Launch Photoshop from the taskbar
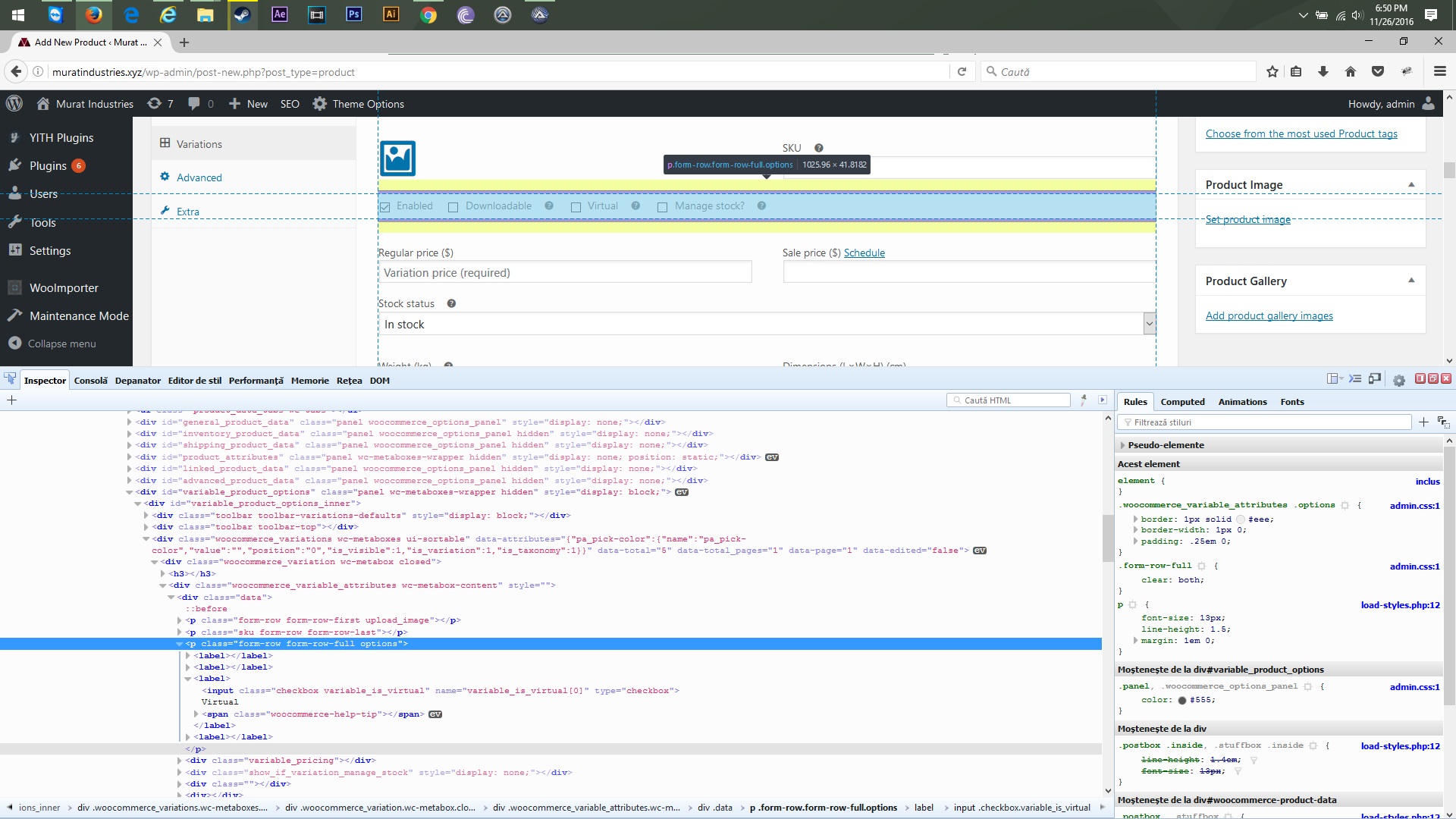Screen dimensions: 1456x819 353,14
